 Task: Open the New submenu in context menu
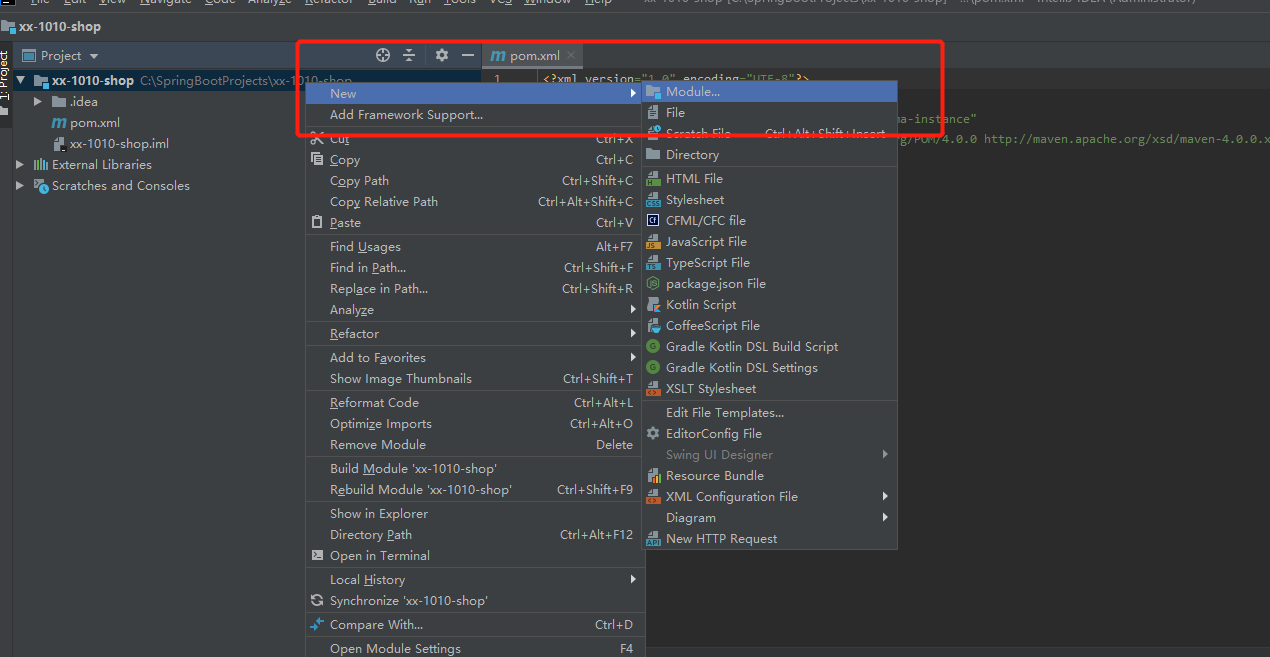click(474, 93)
